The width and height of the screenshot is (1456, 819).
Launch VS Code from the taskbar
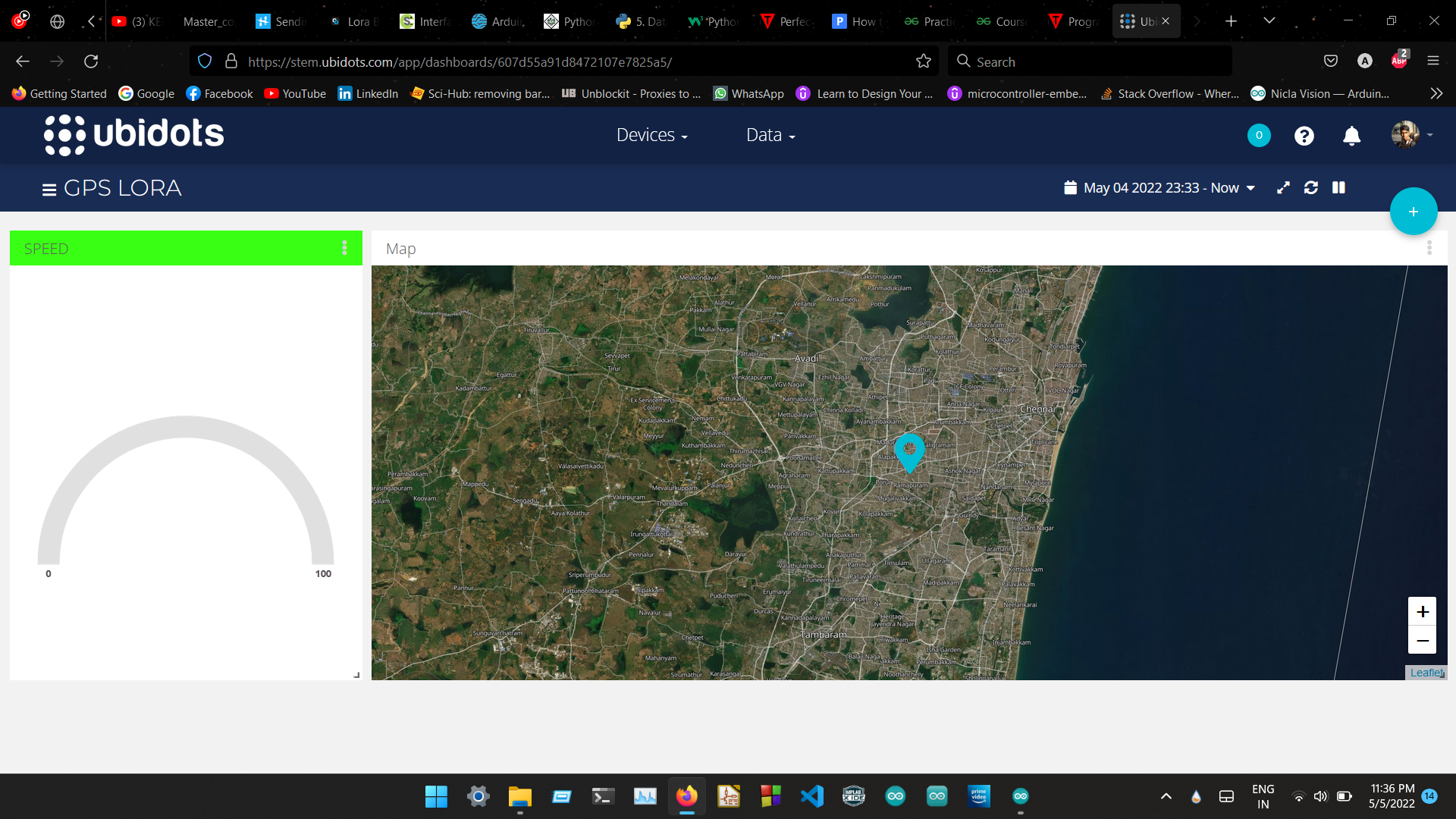click(812, 795)
